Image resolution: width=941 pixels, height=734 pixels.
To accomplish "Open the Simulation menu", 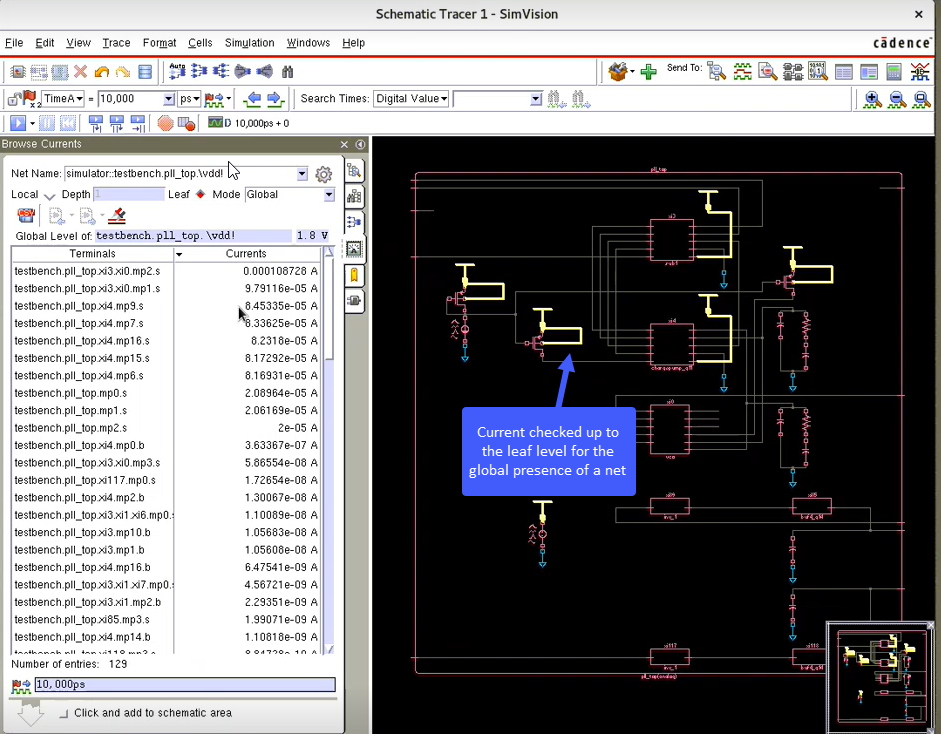I will (249, 43).
